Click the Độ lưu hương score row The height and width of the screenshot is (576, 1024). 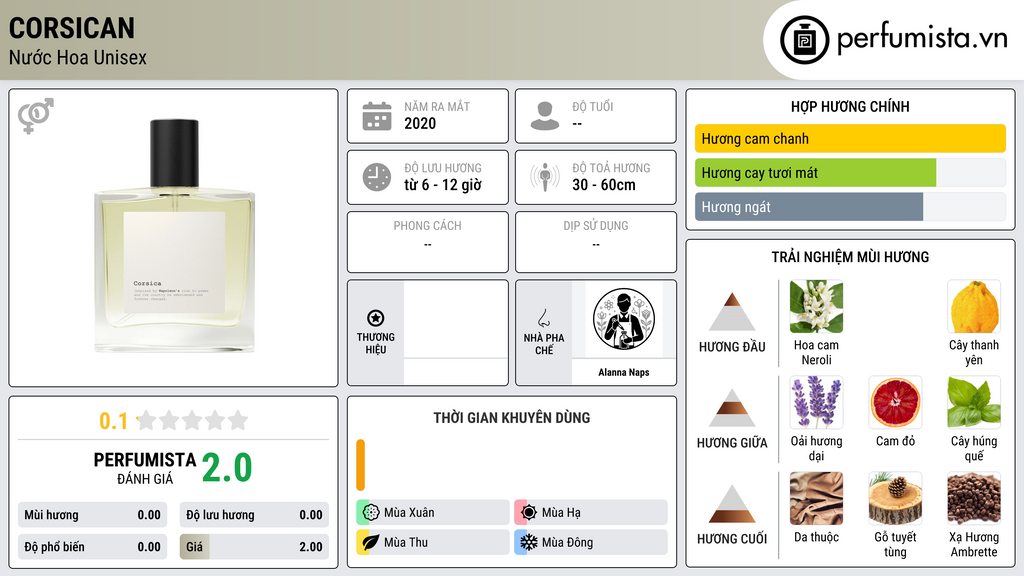(254, 515)
